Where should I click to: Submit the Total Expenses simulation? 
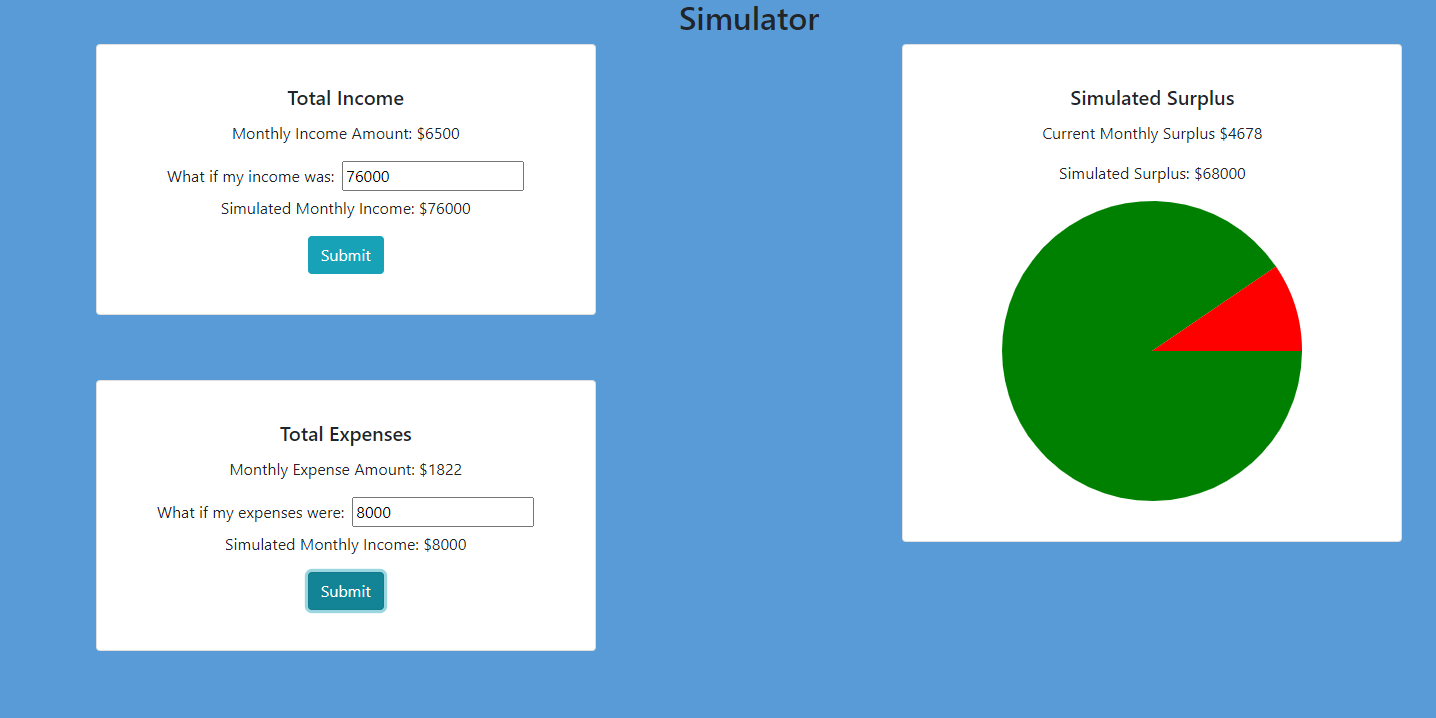(x=346, y=591)
